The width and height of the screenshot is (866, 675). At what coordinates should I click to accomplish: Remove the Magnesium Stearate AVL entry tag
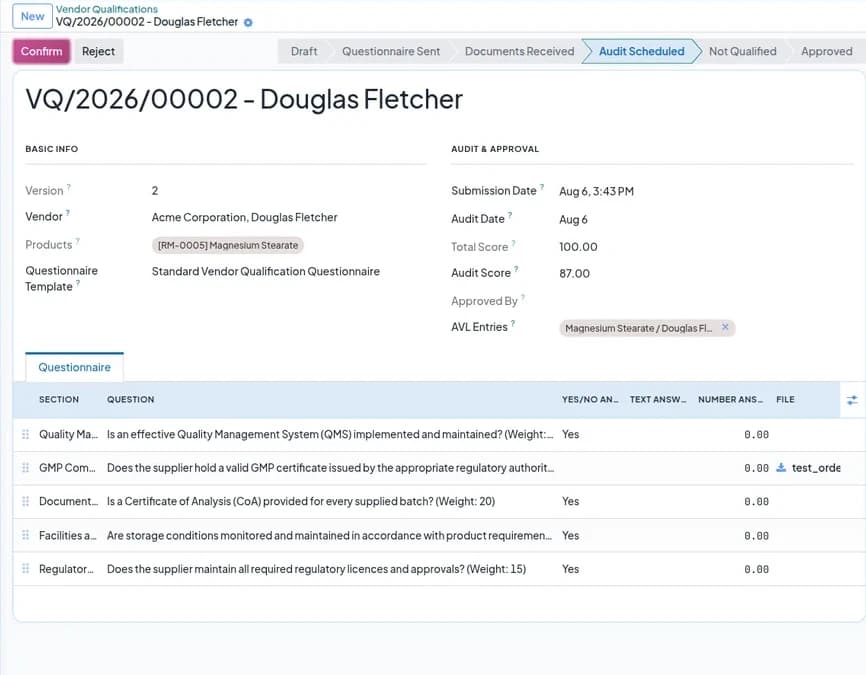(725, 327)
